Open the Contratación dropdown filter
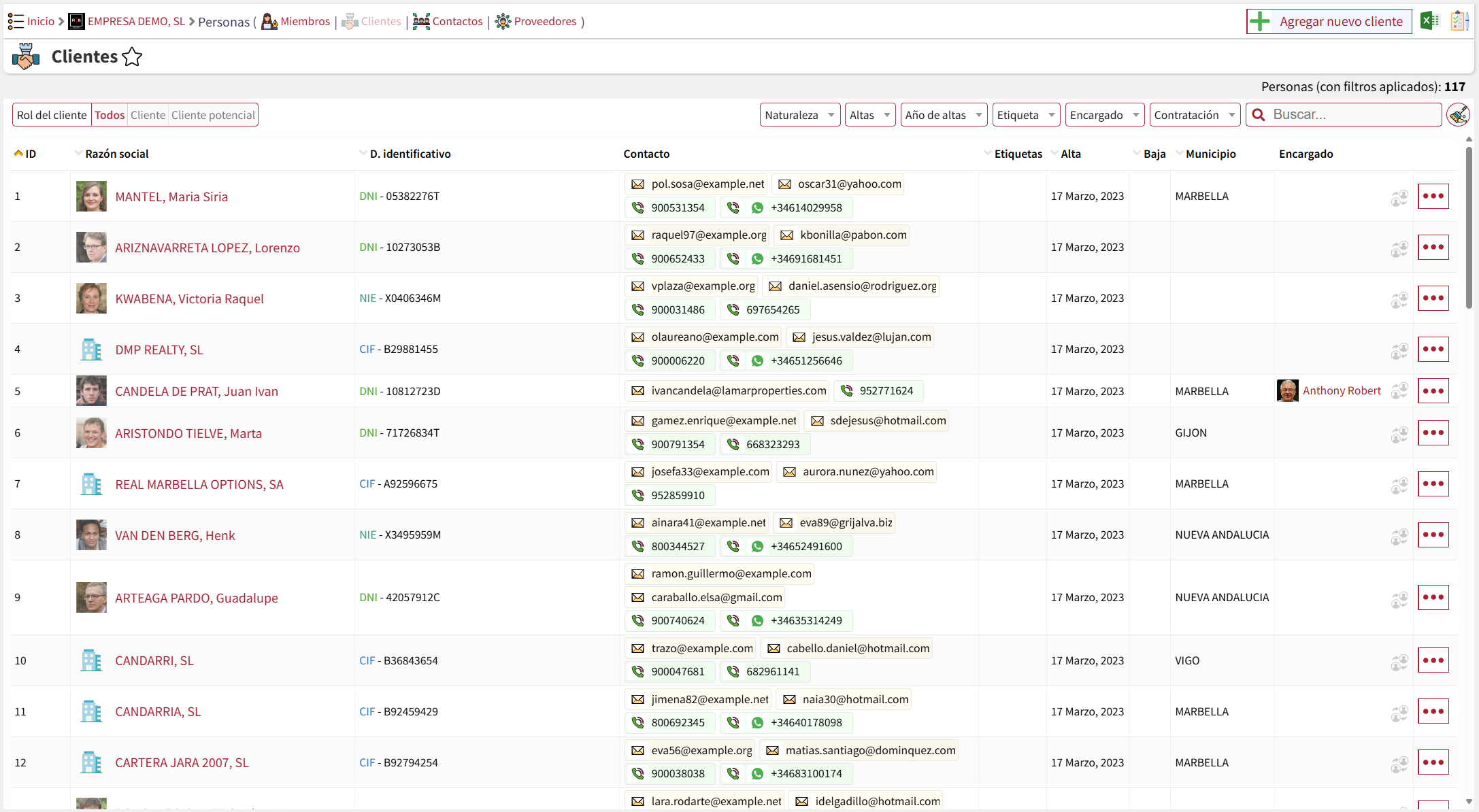Viewport: 1479px width, 812px height. pos(1194,115)
